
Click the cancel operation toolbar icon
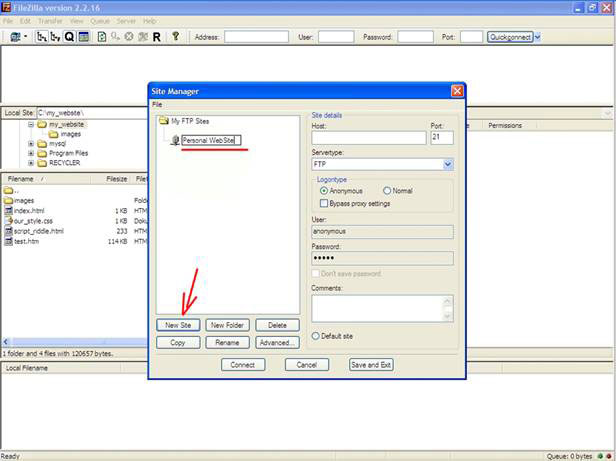pos(129,37)
